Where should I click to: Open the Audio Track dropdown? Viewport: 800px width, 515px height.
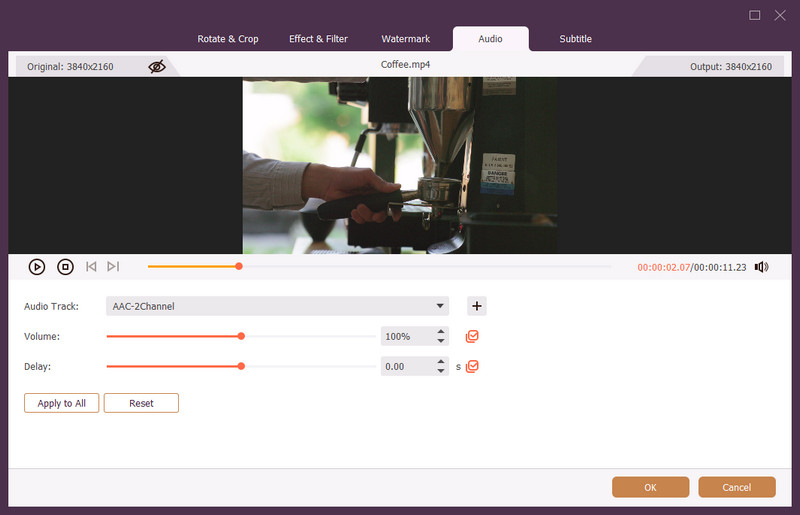[440, 306]
